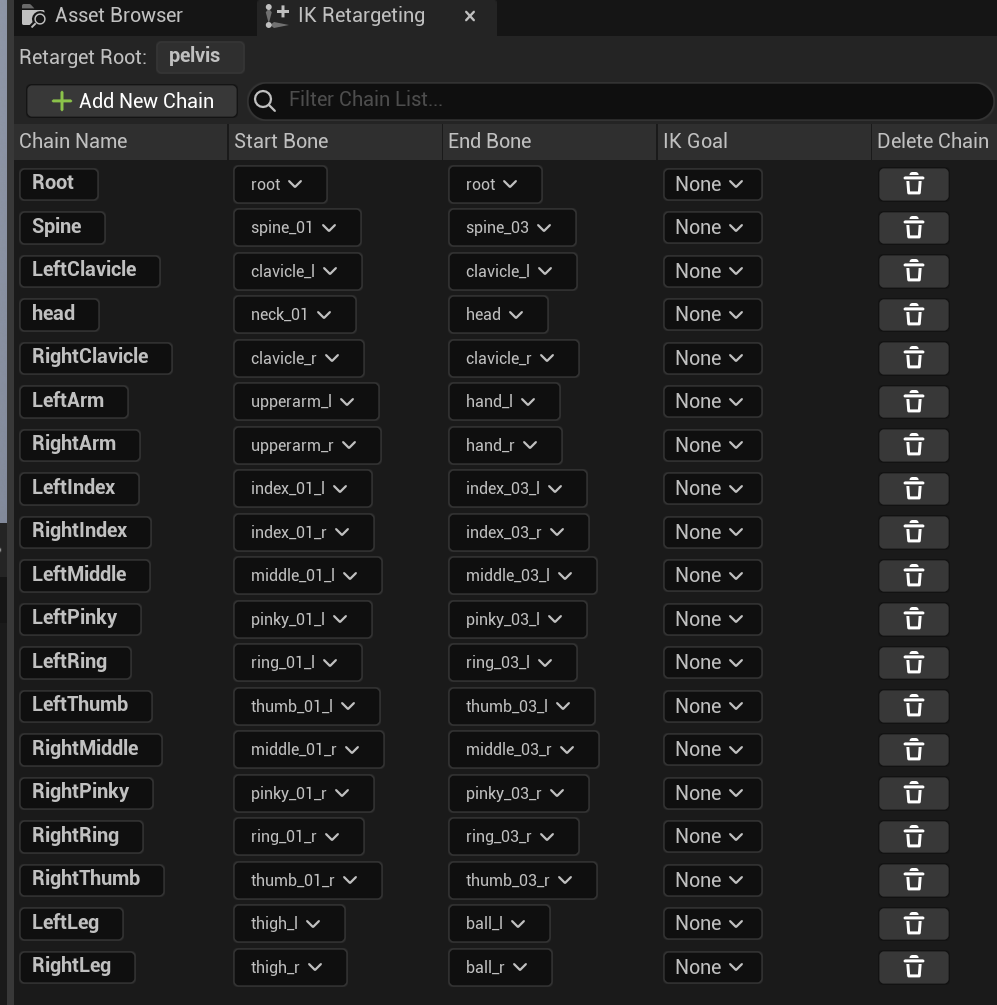The height and width of the screenshot is (1005, 997).
Task: Delete the LeftThumb chain
Action: click(913, 706)
